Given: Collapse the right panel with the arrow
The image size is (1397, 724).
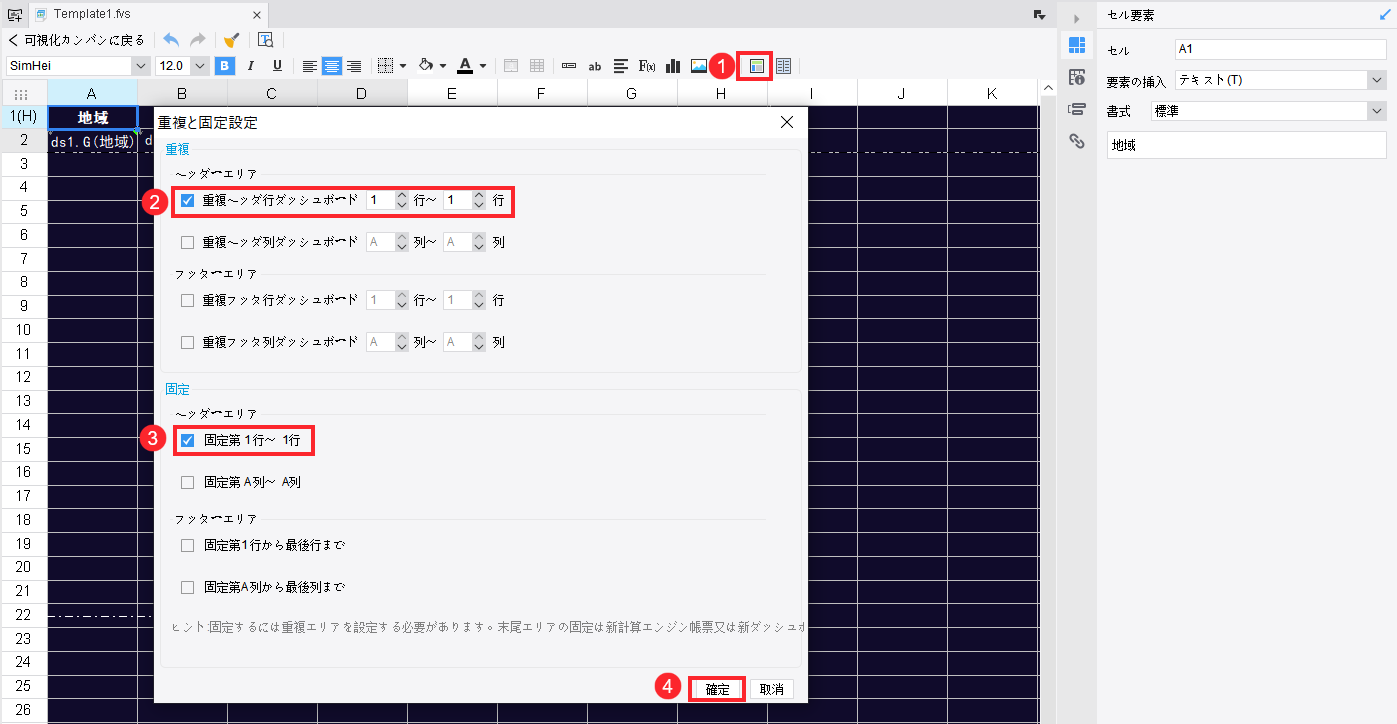Looking at the screenshot, I should [1077, 18].
